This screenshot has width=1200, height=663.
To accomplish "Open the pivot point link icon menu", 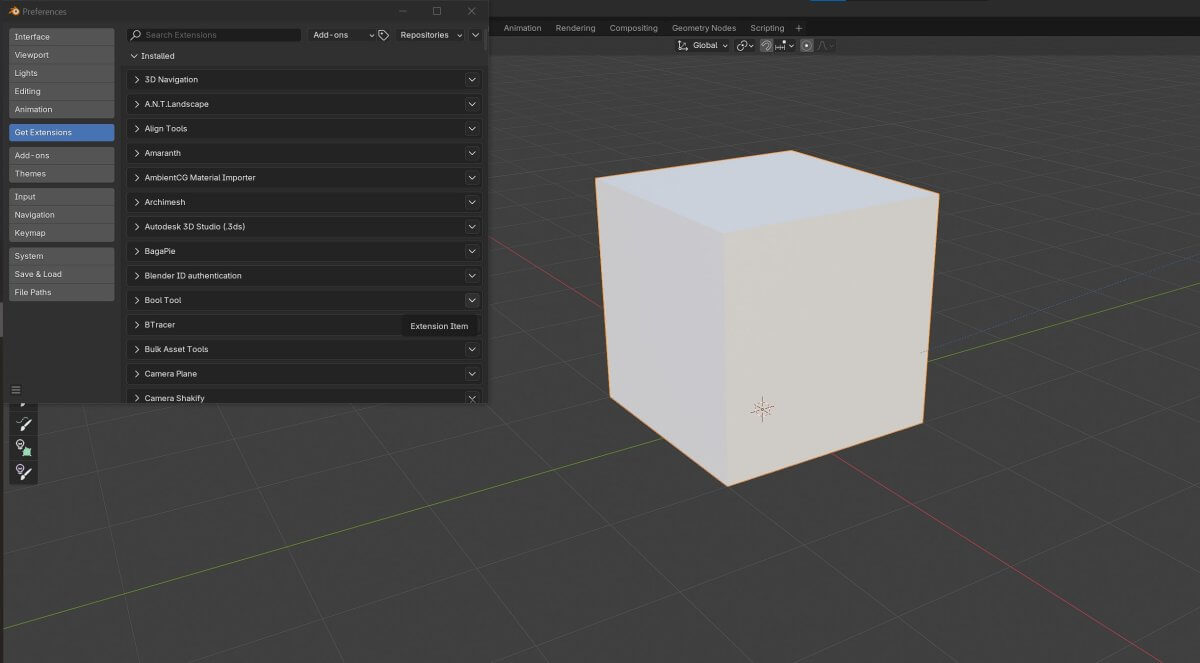I will (x=745, y=45).
